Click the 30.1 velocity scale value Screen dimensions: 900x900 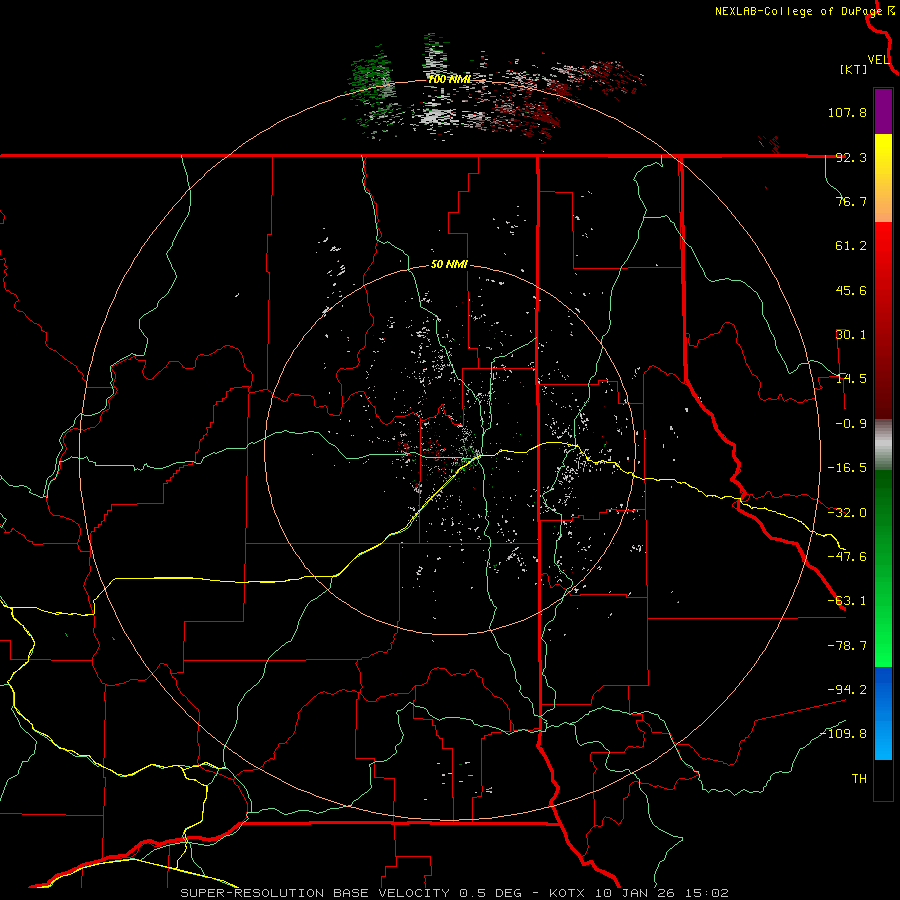tap(851, 335)
